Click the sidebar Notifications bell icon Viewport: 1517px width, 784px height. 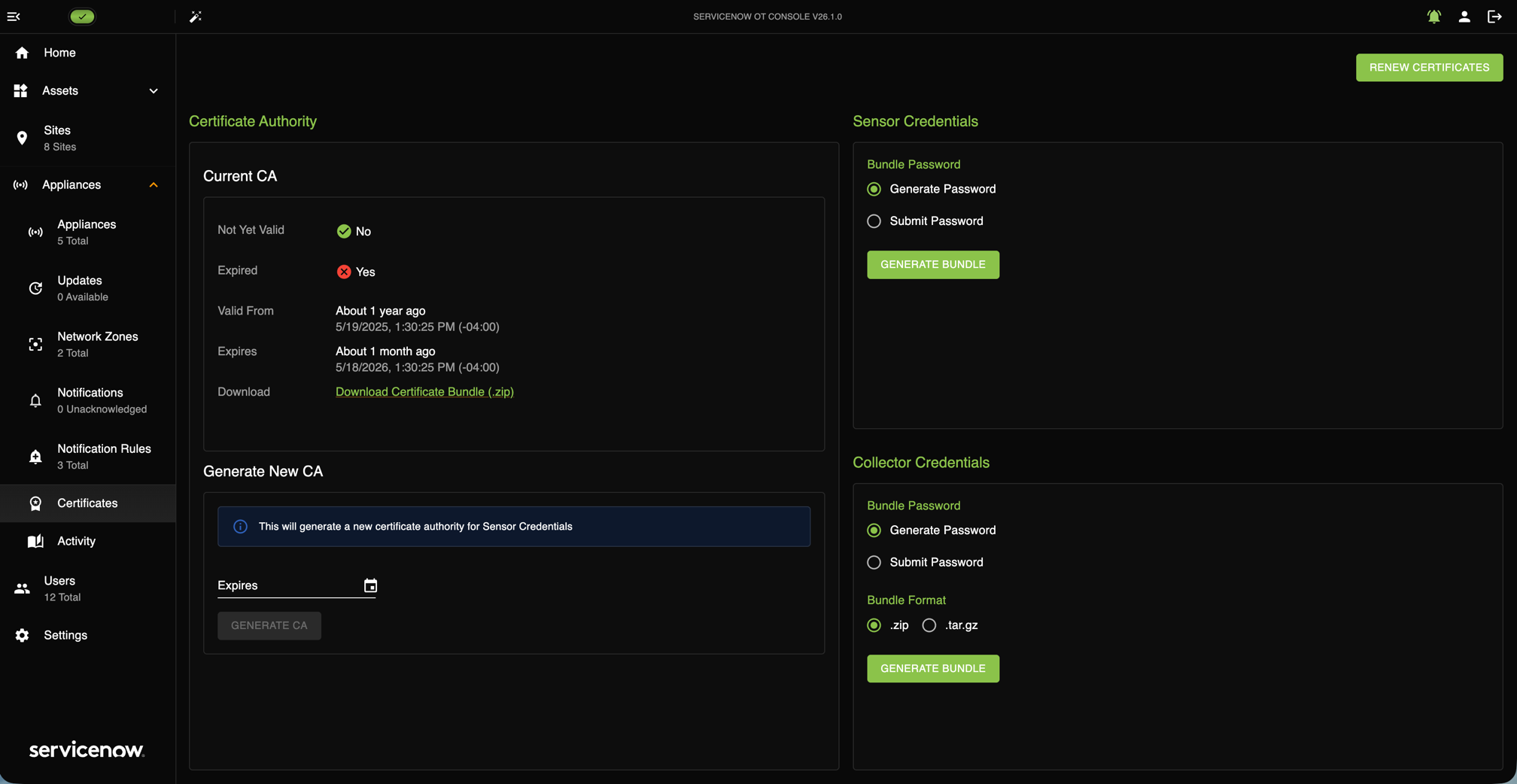click(x=35, y=401)
